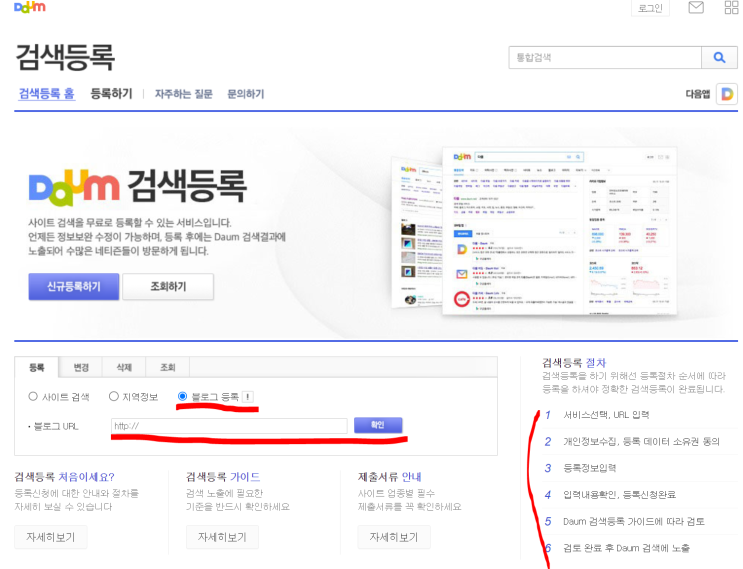The height and width of the screenshot is (569, 743).
Task: Open the mail envelope icon
Action: 696,8
